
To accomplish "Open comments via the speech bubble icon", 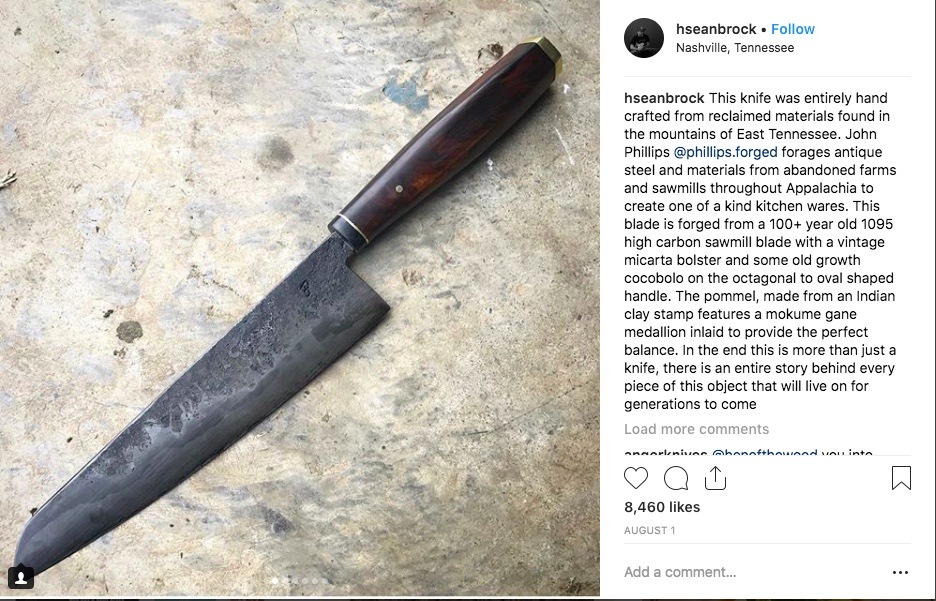I will 676,478.
